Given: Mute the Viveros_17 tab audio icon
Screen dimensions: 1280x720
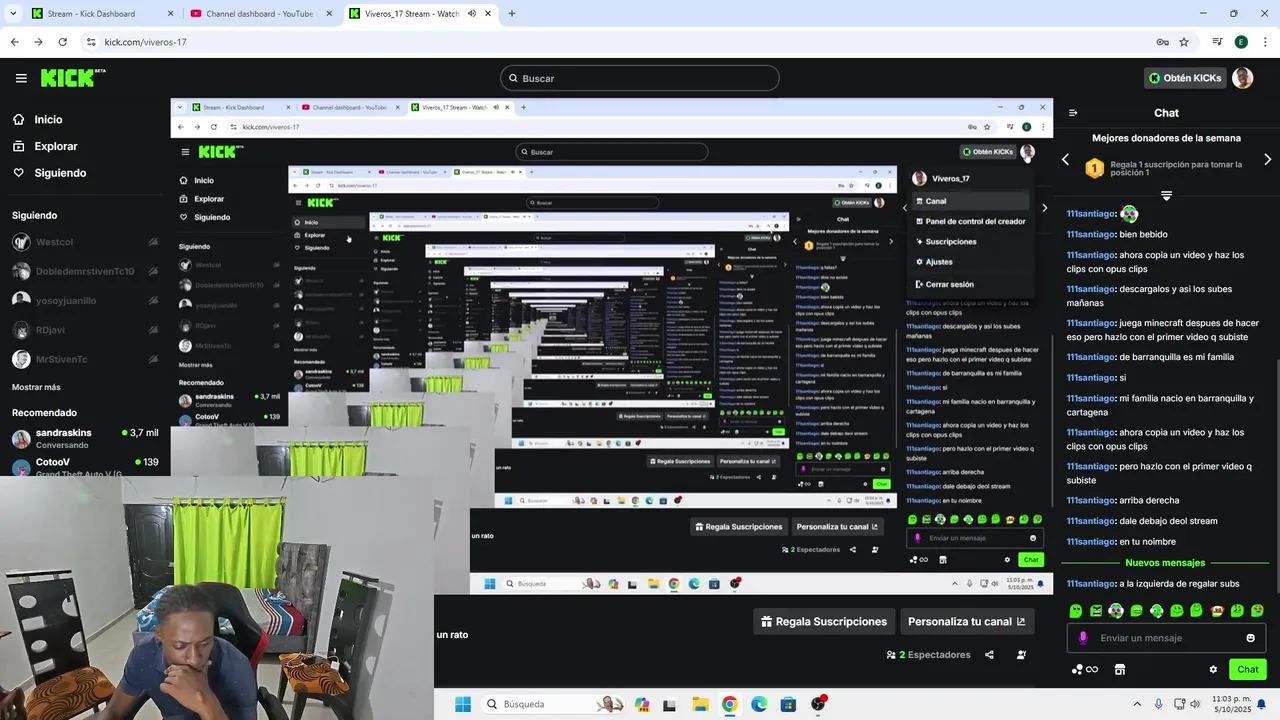Looking at the screenshot, I should coord(471,14).
